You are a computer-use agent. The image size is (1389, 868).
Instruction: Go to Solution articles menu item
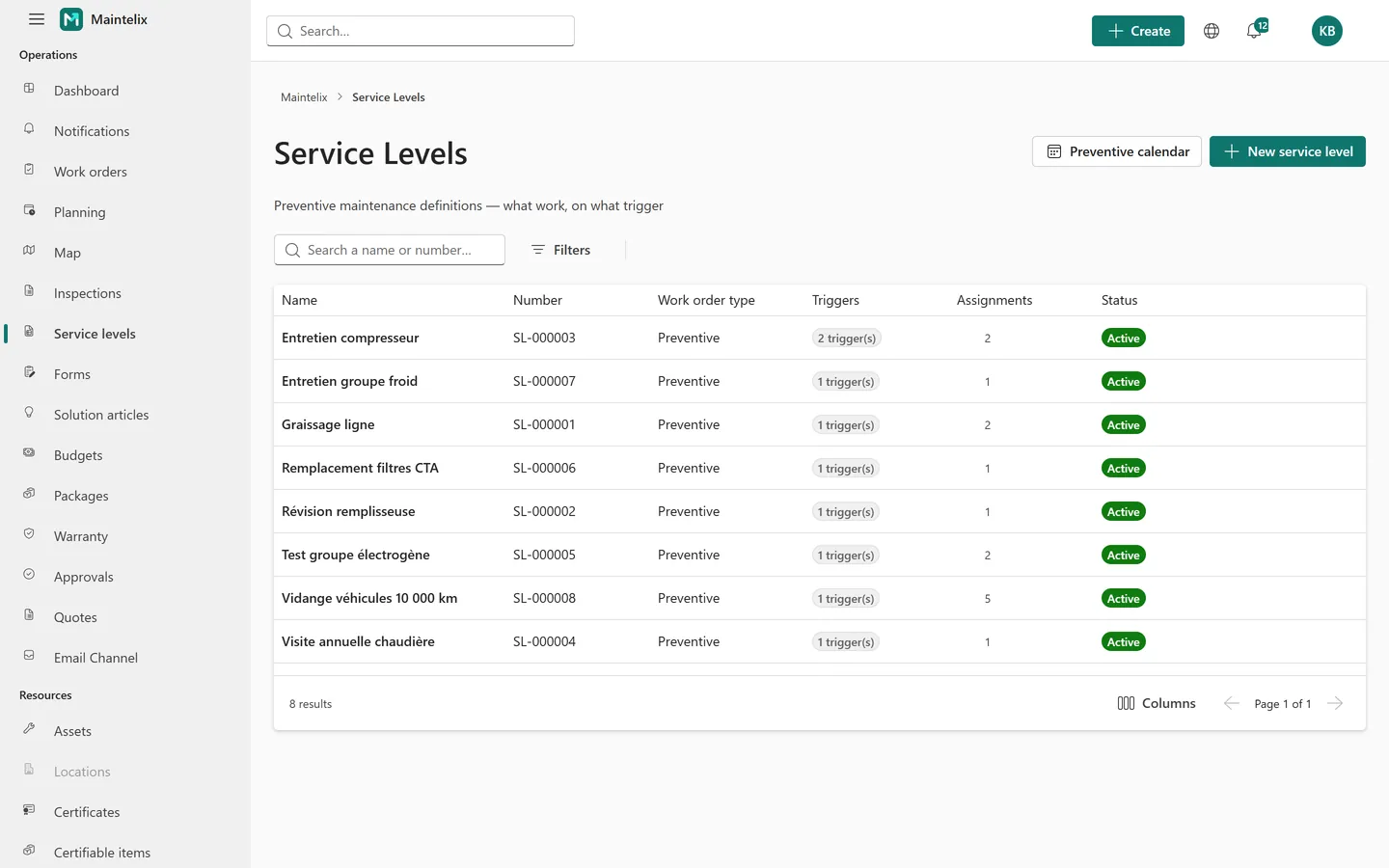pyautogui.click(x=125, y=415)
